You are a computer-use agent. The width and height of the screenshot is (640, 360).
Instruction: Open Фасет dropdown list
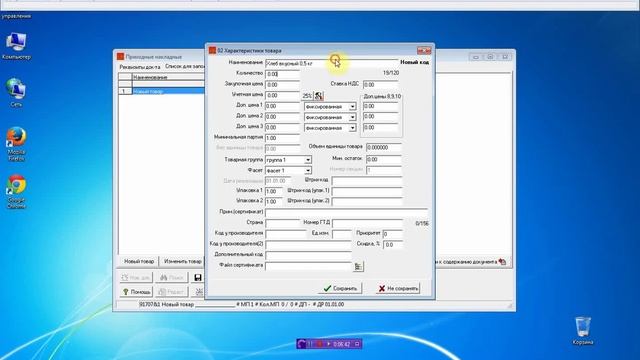pos(308,171)
